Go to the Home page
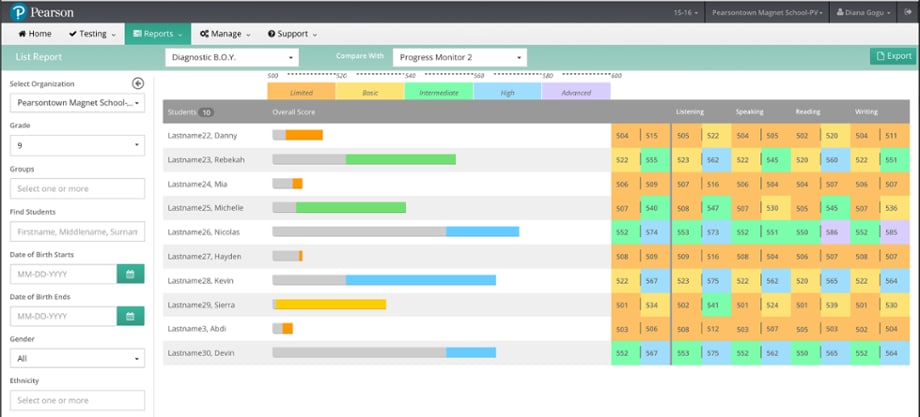The height and width of the screenshot is (417, 920). tap(34, 34)
